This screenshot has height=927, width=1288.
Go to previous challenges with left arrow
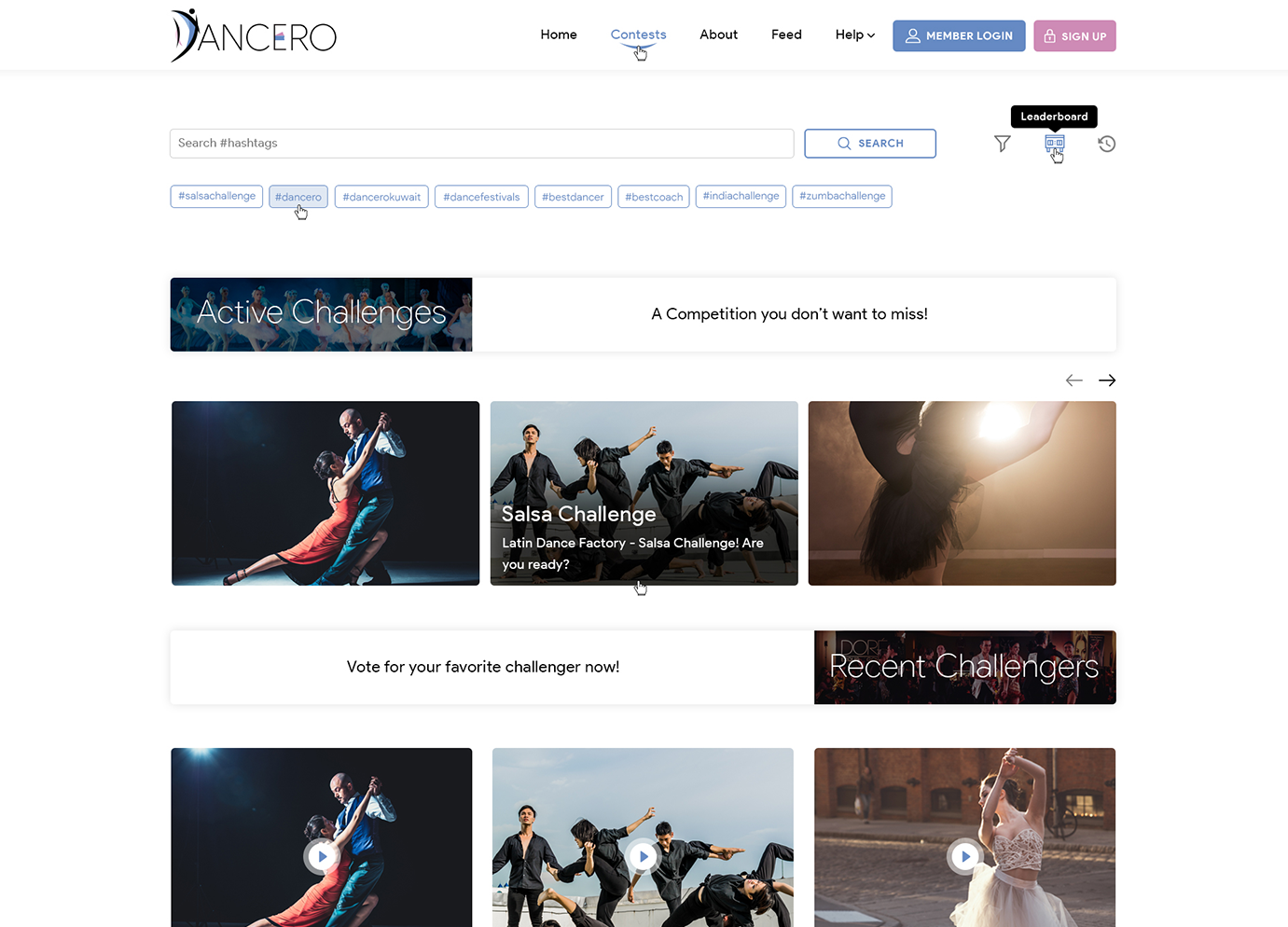coord(1073,380)
